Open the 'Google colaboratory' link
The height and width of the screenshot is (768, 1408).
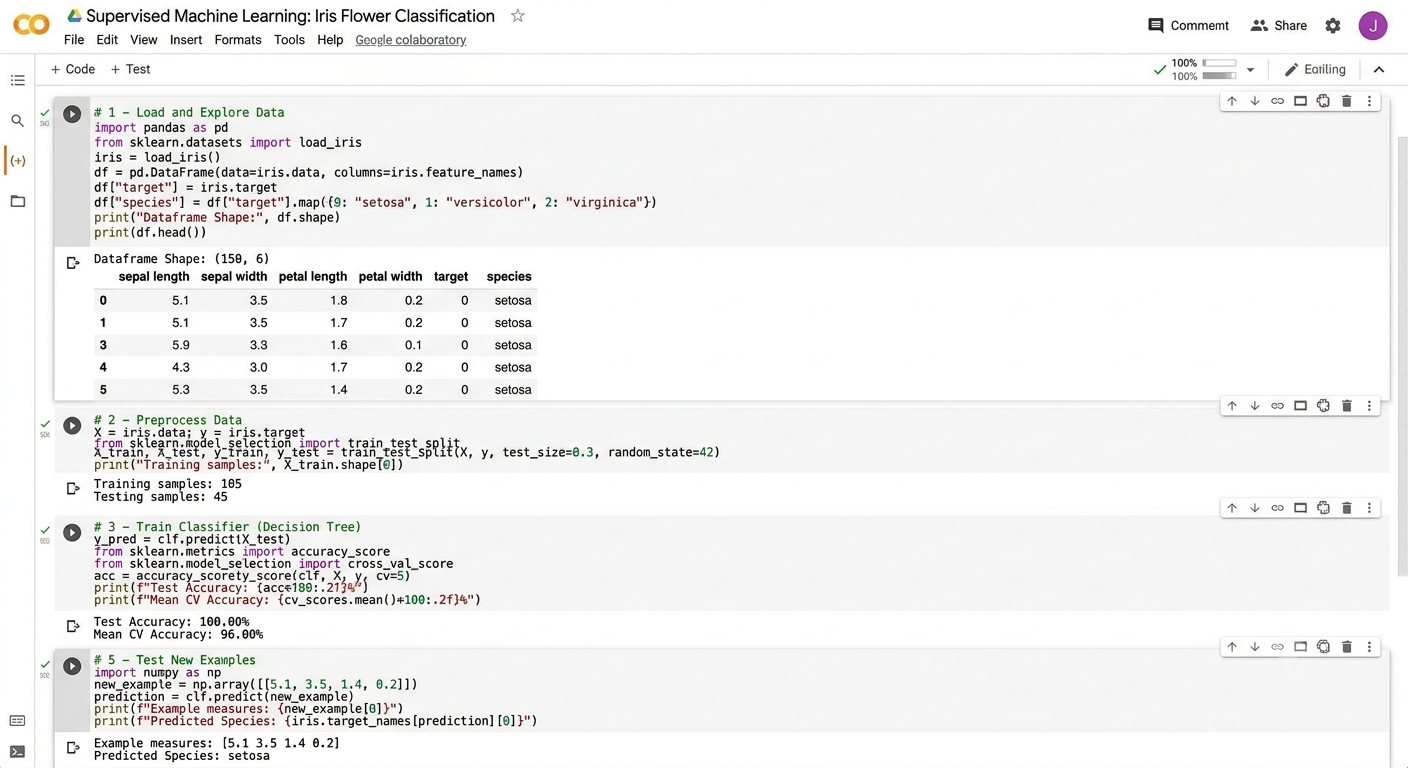[x=411, y=40]
